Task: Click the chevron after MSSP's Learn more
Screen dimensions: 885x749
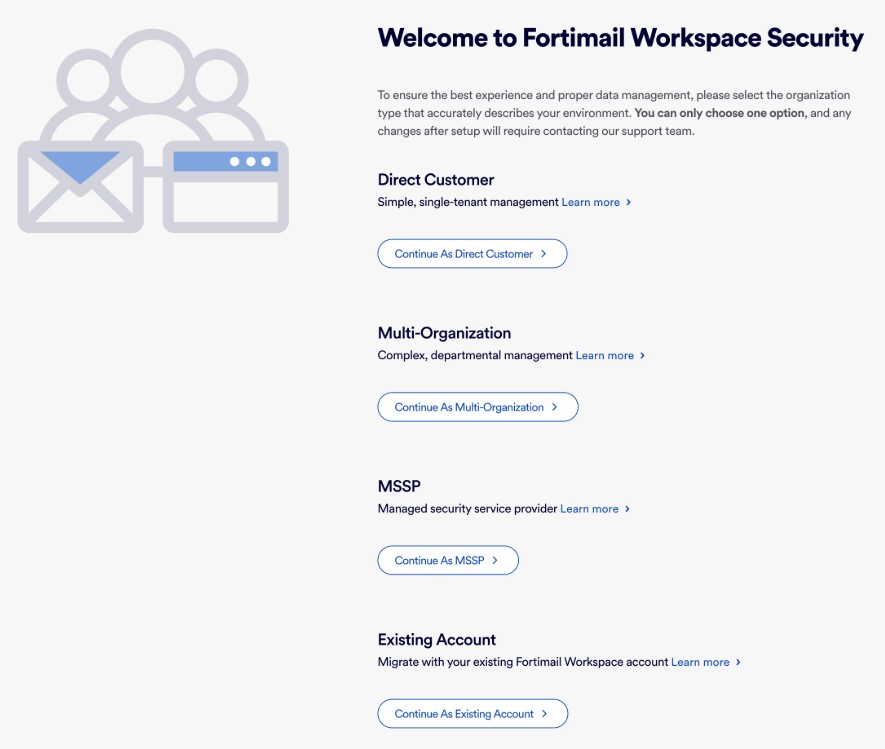Action: [x=627, y=509]
